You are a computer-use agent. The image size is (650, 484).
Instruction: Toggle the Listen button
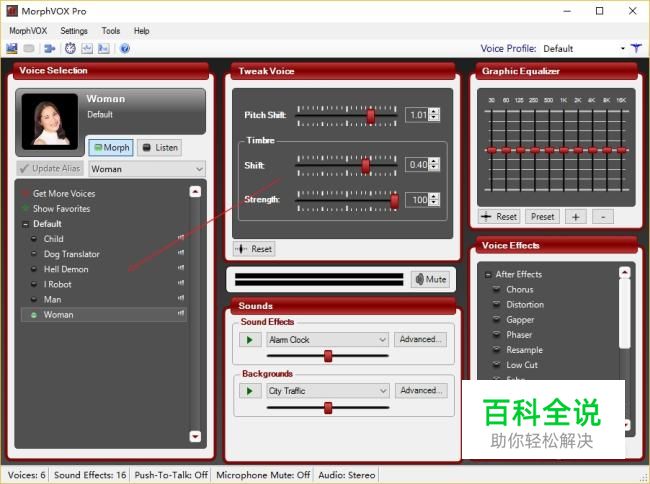pyautogui.click(x=160, y=148)
